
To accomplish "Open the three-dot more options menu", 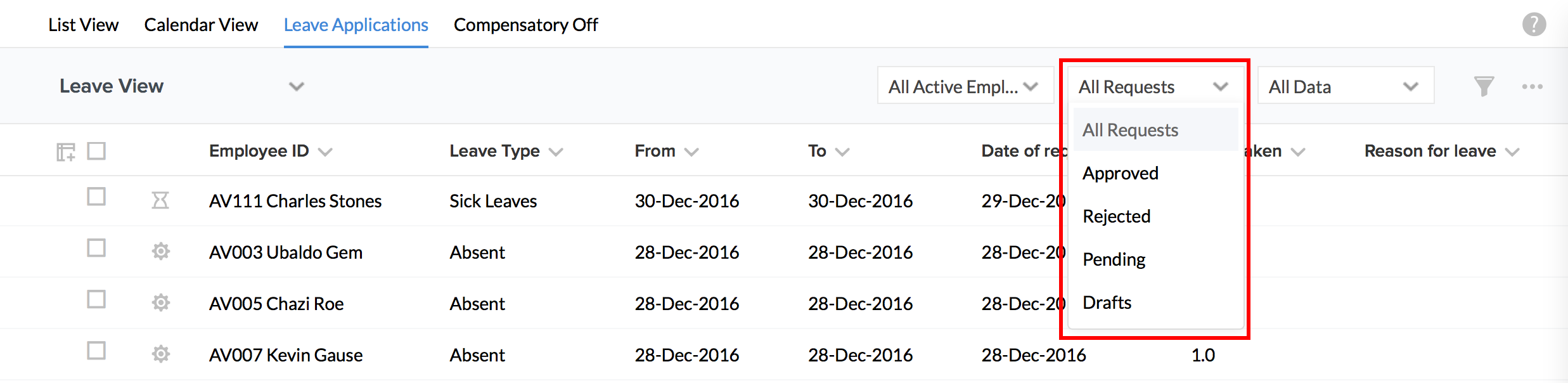I will click(1532, 86).
